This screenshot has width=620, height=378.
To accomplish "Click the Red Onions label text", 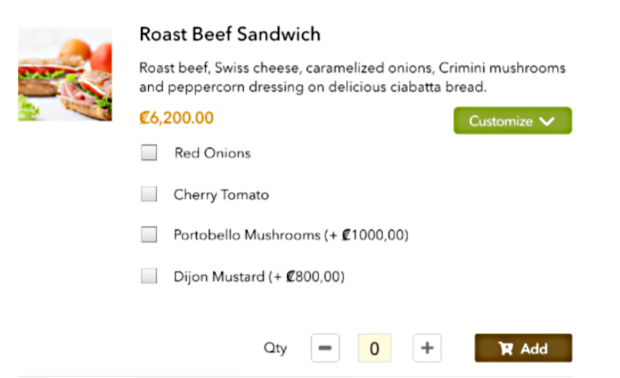I will click(213, 153).
